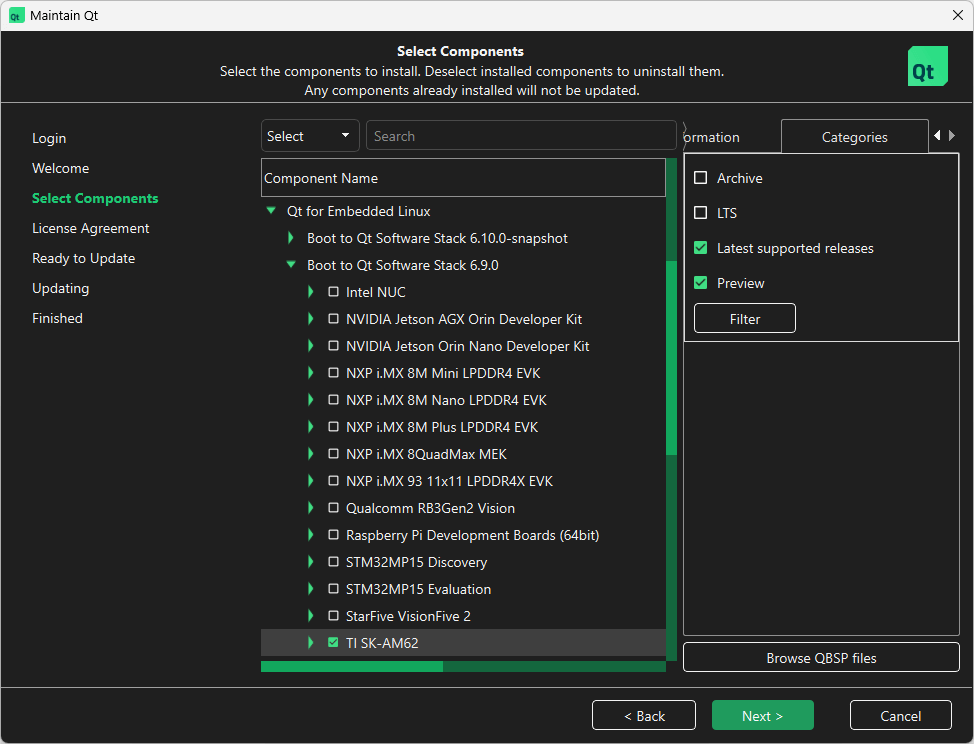This screenshot has width=974, height=744.
Task: Click the Maintain Qt title bar icon
Action: [x=16, y=16]
